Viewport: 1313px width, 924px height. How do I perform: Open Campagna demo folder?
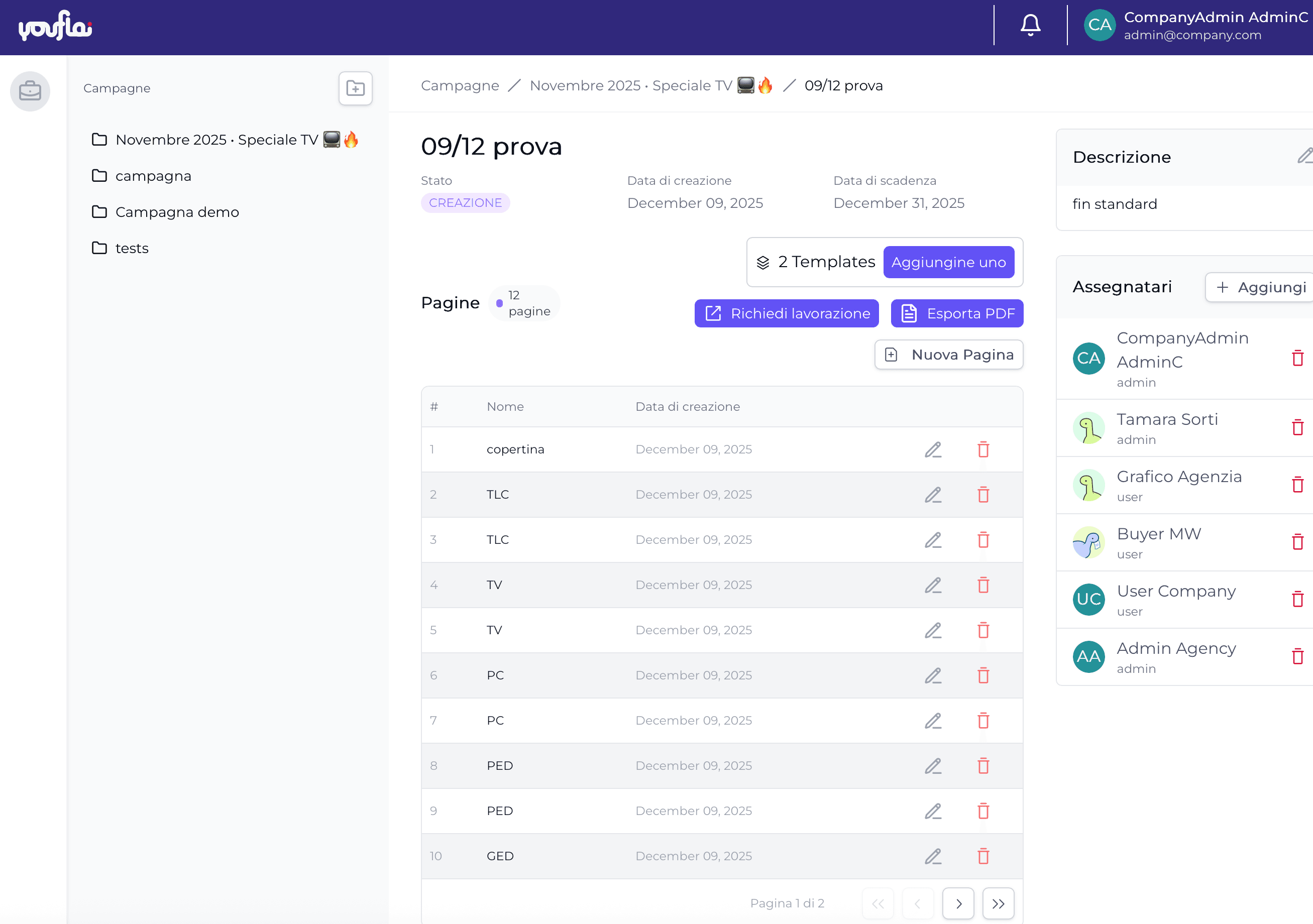click(177, 212)
